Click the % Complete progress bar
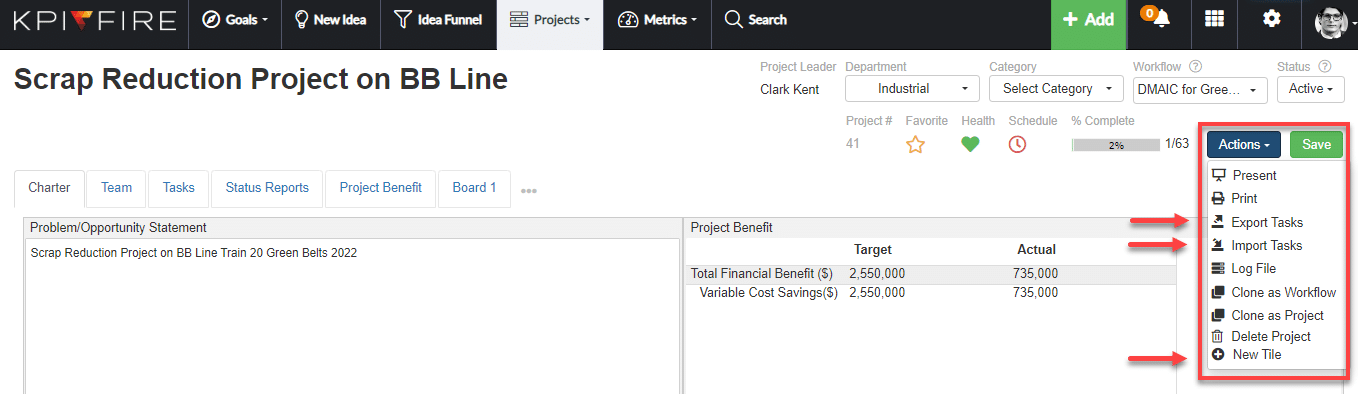The height and width of the screenshot is (394, 1358). [1115, 145]
